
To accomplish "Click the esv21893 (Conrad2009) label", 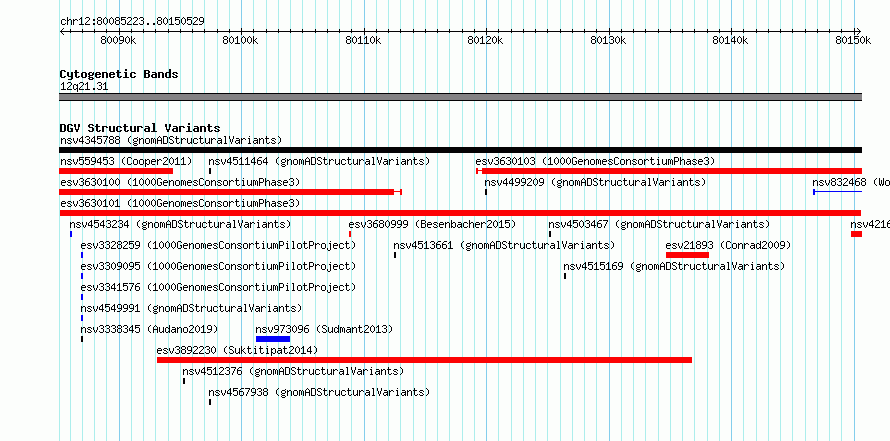I will (x=728, y=245).
